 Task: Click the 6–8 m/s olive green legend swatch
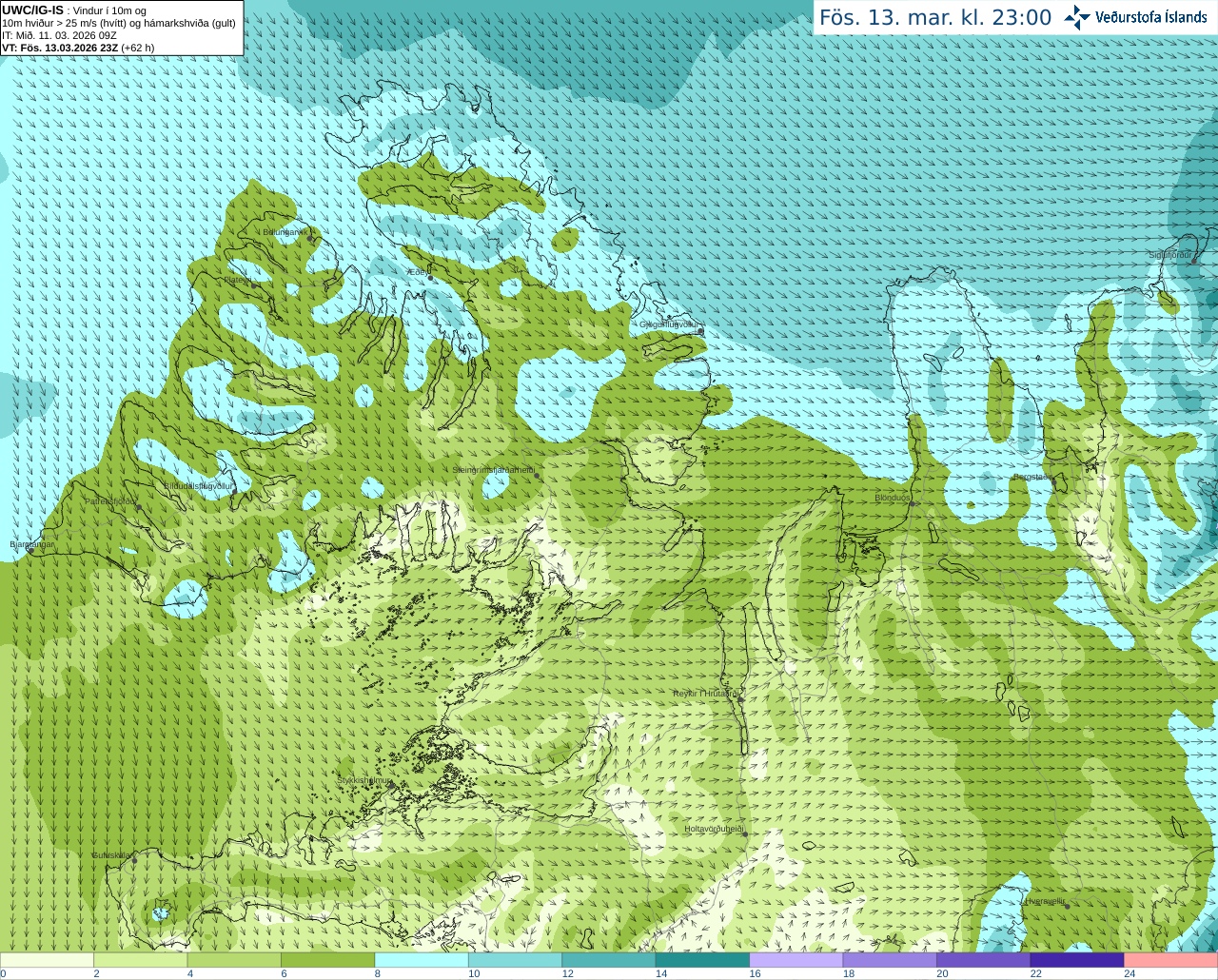click(x=327, y=960)
